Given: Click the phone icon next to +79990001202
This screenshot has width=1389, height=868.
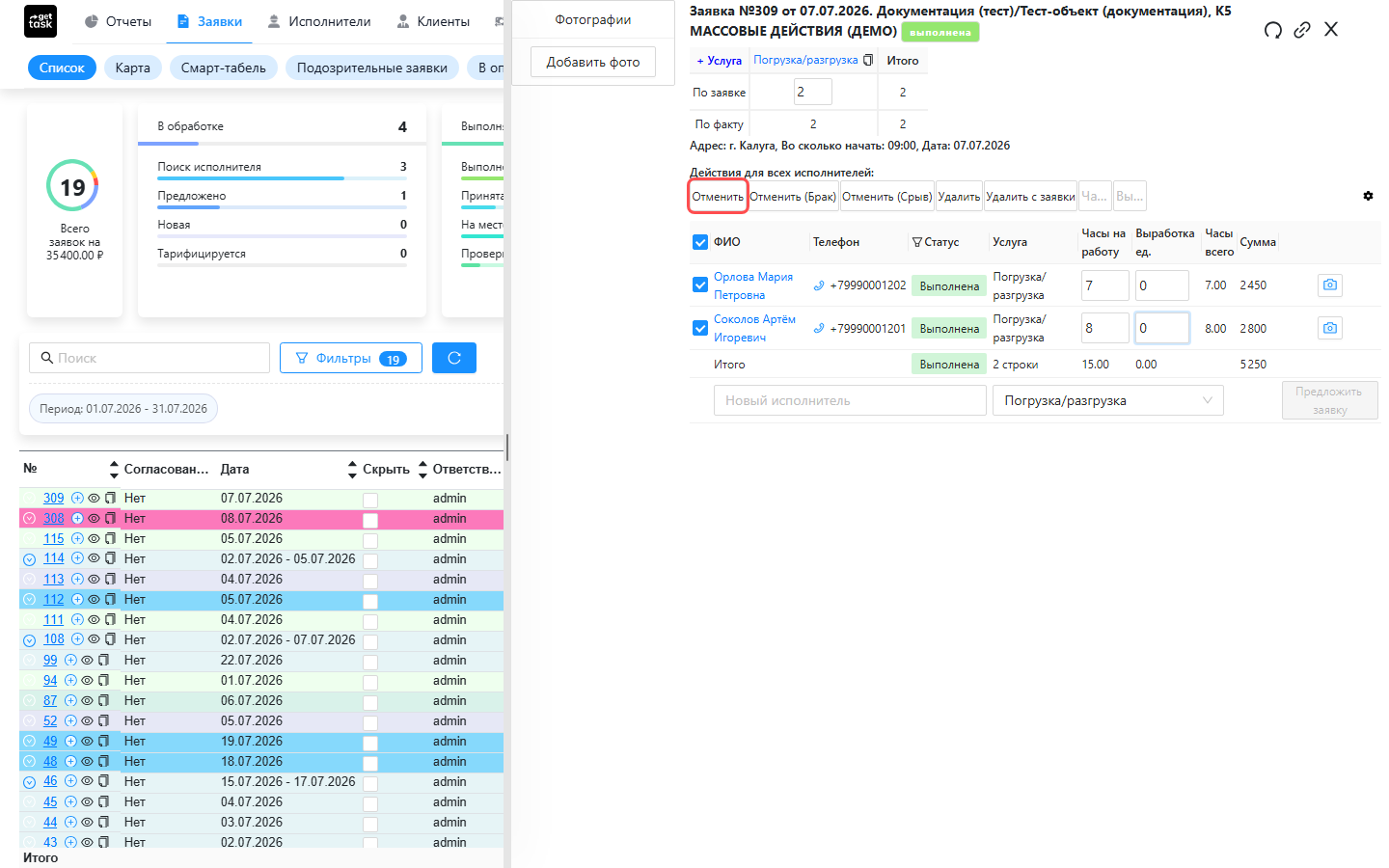Looking at the screenshot, I should click(819, 285).
